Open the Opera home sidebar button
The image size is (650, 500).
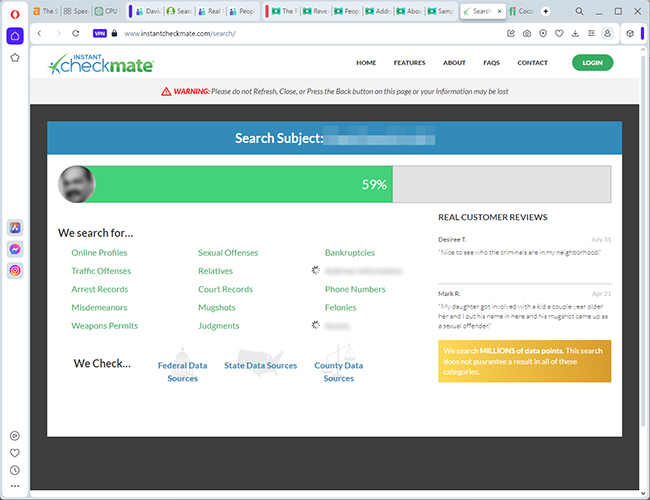coord(15,36)
